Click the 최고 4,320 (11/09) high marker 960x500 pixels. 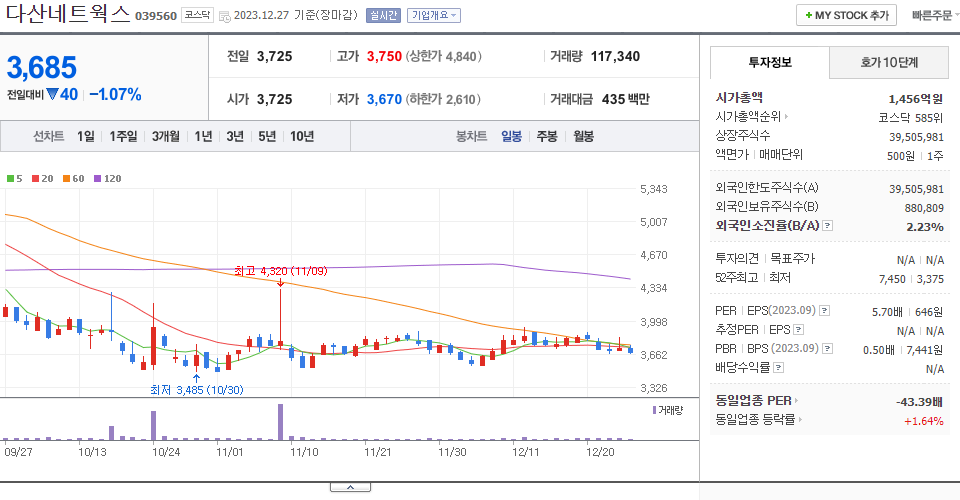280,271
